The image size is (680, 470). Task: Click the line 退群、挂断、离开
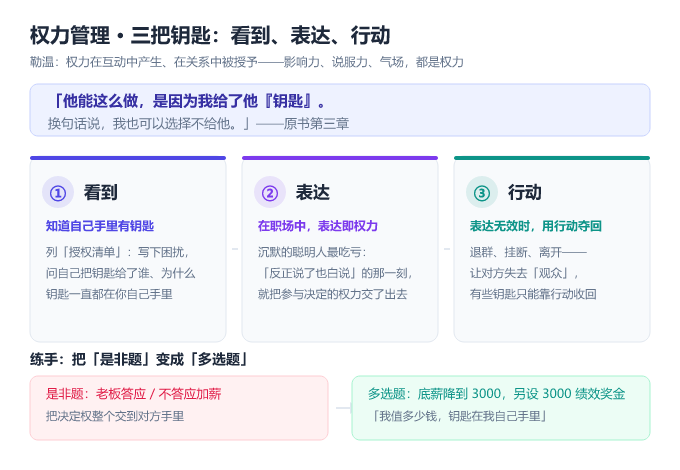pyautogui.click(x=528, y=252)
